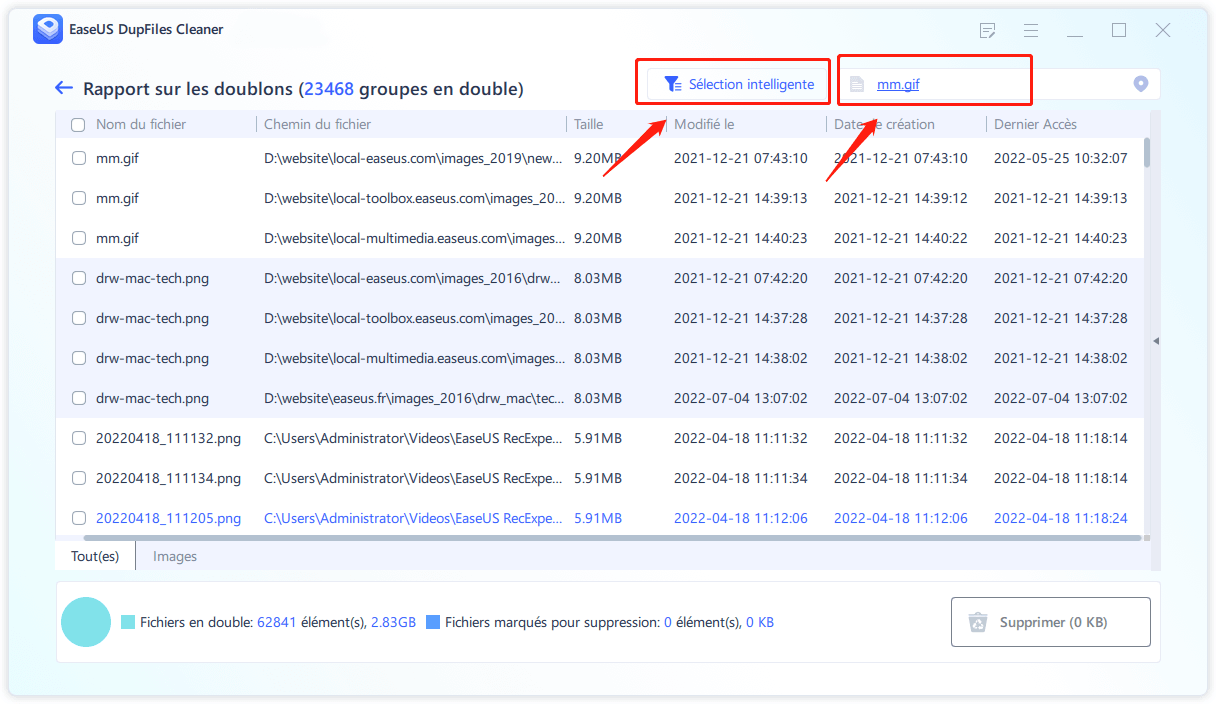
Task: Open the 20220418_111205.png file link
Action: [x=168, y=518]
